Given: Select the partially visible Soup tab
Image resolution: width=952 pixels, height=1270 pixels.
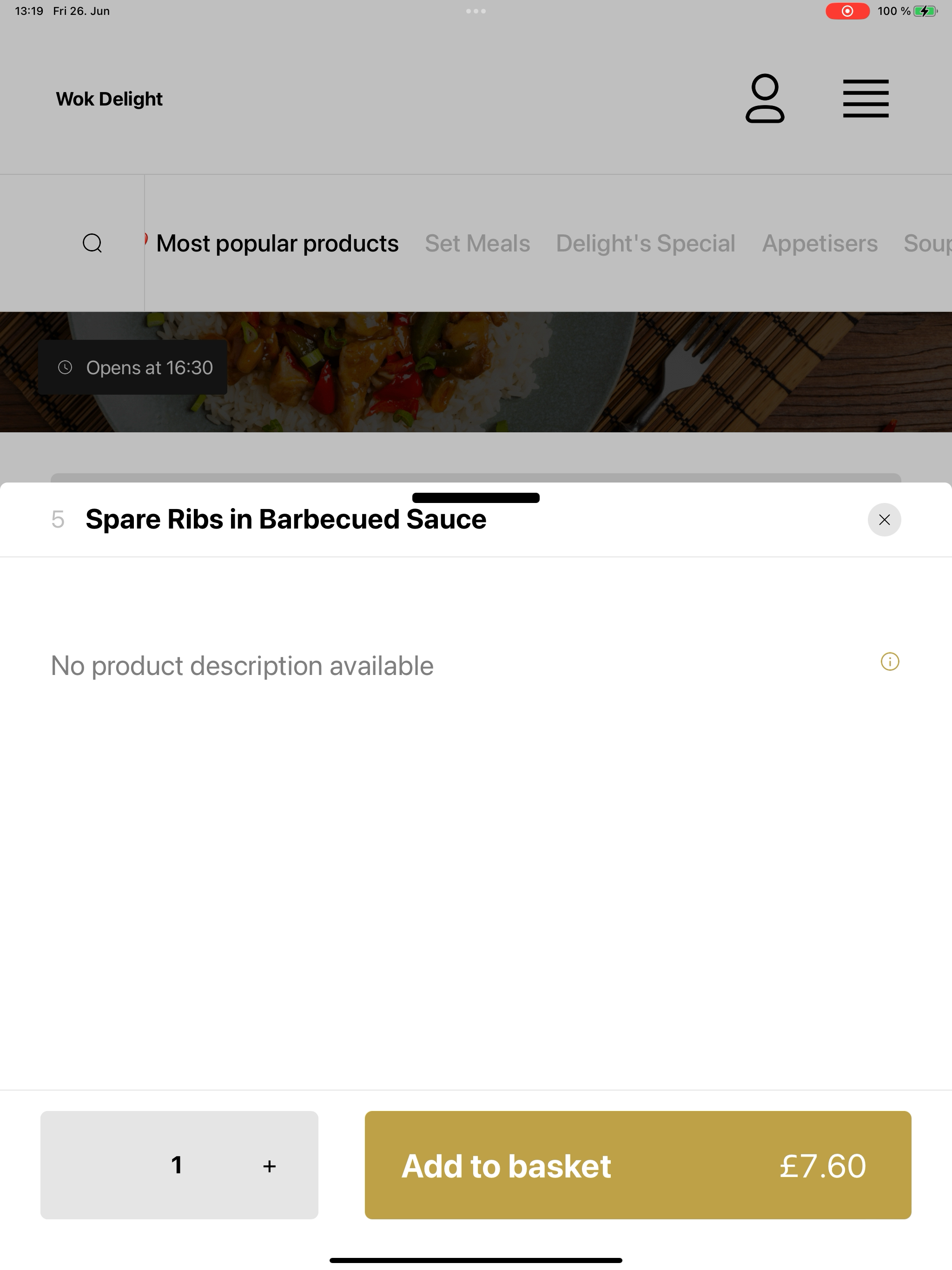Looking at the screenshot, I should (927, 244).
